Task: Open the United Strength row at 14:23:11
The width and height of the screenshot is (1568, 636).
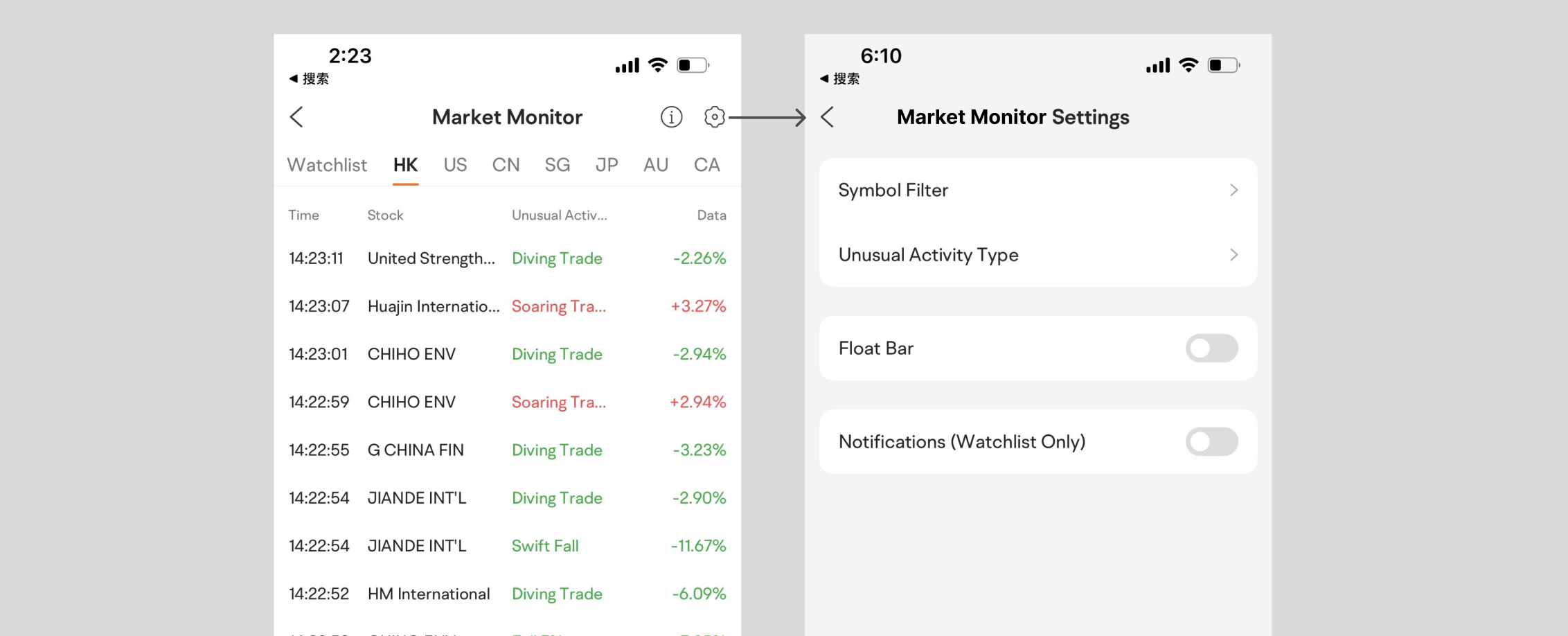Action: pos(507,258)
